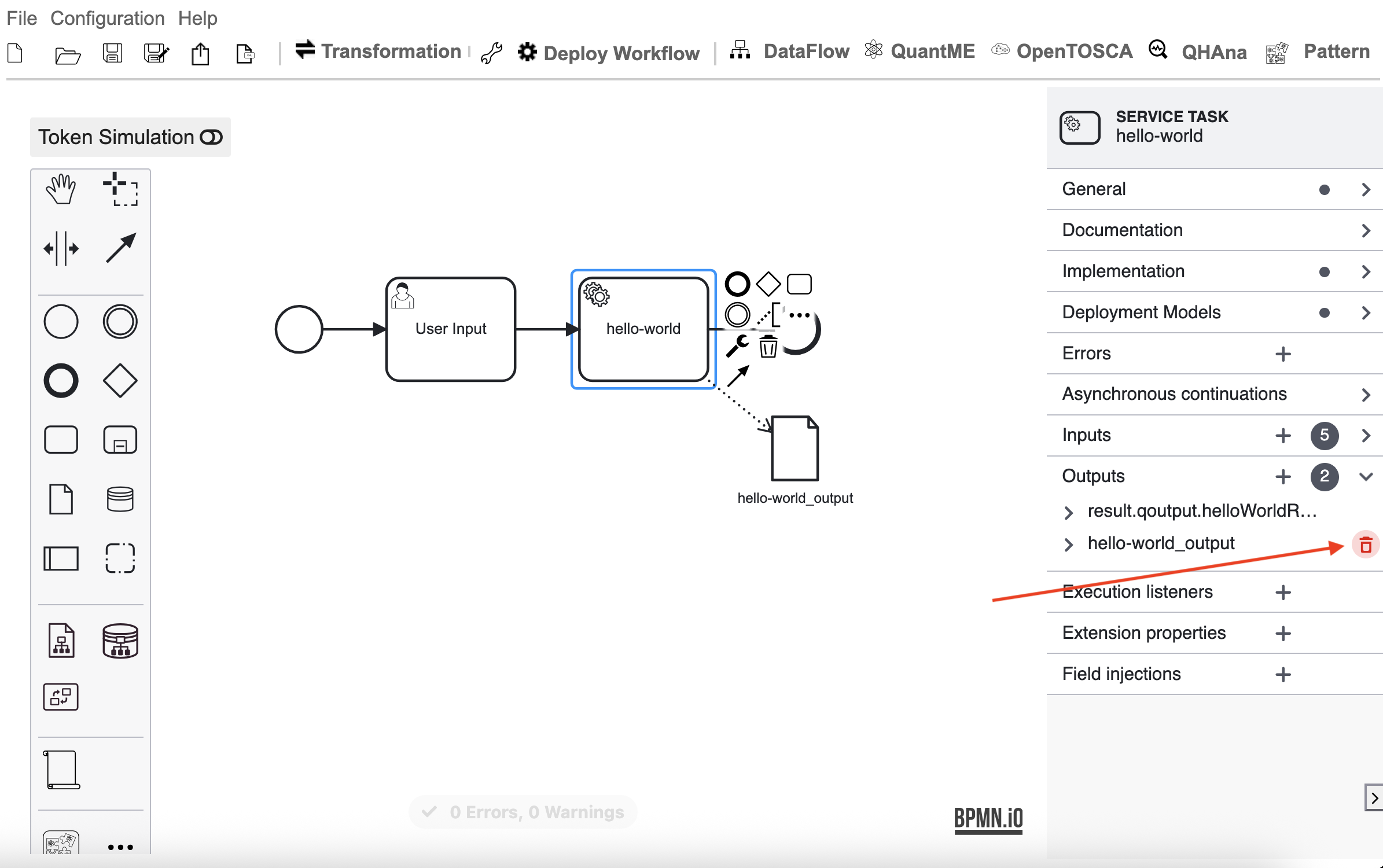Screen dimensions: 1383x868
Task: Delete hello-world_output with red trash icon
Action: coord(1366,545)
